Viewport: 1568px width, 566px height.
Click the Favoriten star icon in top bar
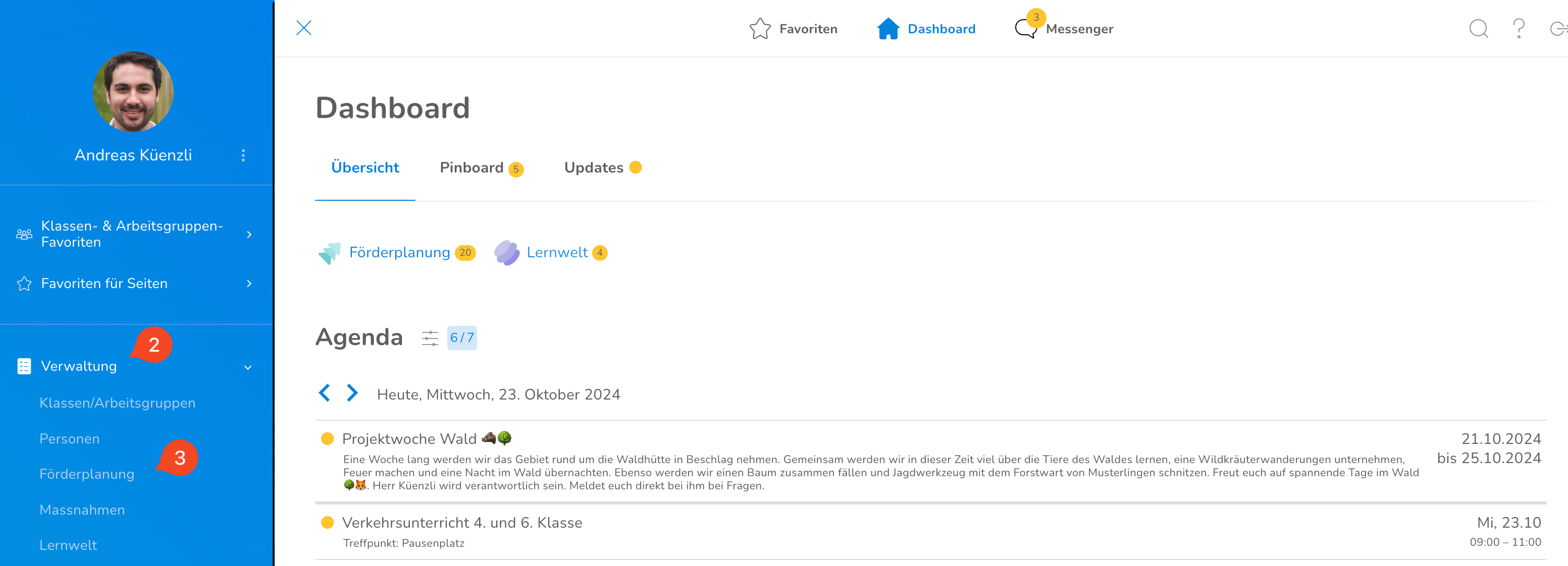click(x=760, y=29)
